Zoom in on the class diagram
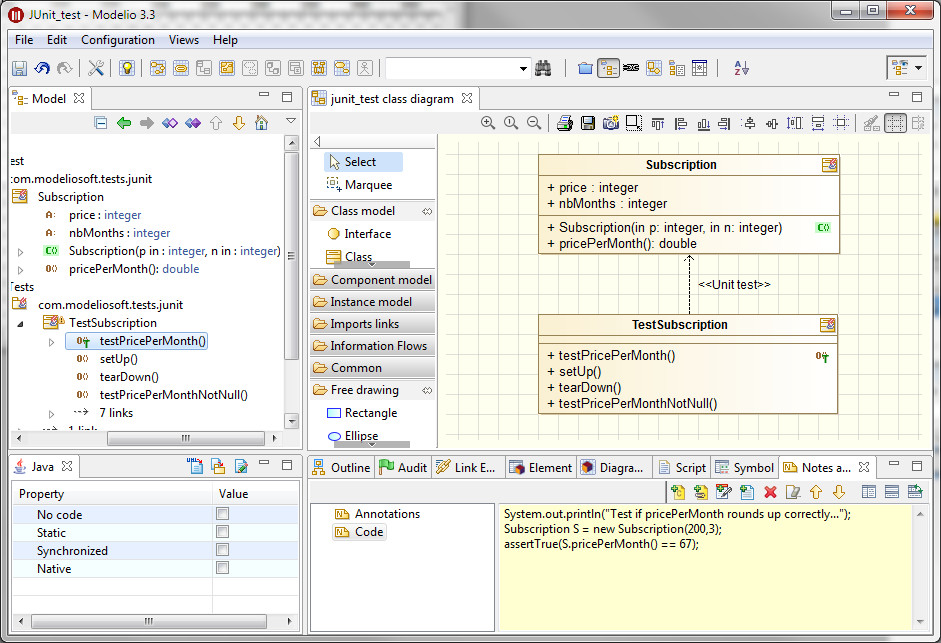This screenshot has width=941, height=643. (x=488, y=123)
